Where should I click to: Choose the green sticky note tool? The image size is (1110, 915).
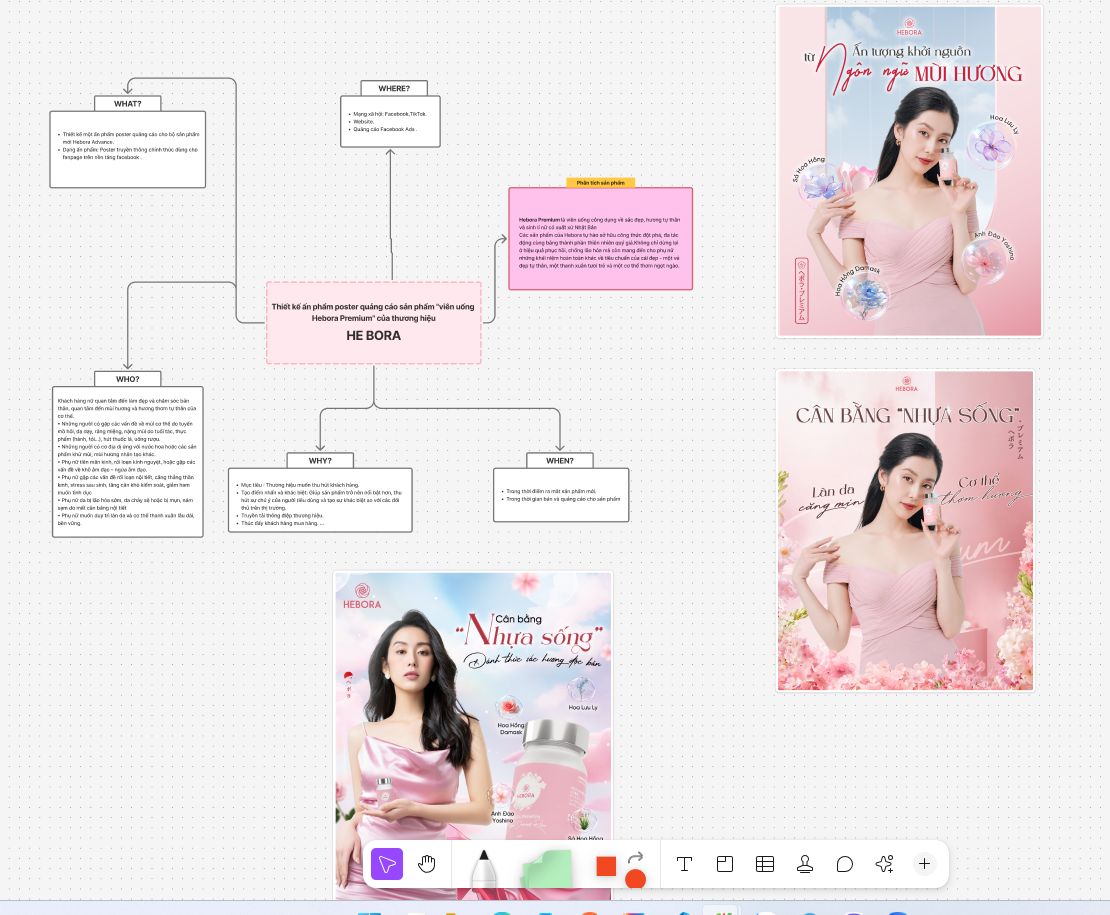pyautogui.click(x=547, y=868)
